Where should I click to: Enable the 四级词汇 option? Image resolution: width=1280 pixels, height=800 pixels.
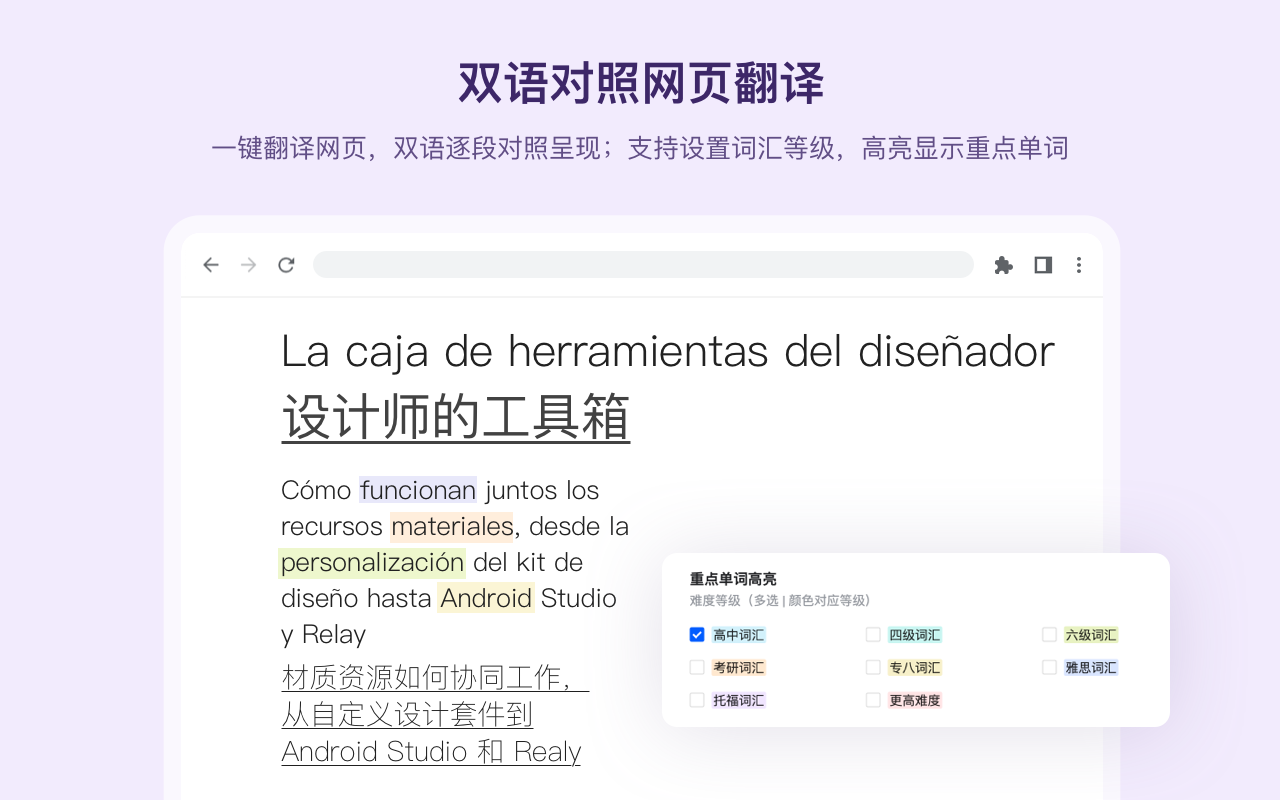click(x=873, y=634)
